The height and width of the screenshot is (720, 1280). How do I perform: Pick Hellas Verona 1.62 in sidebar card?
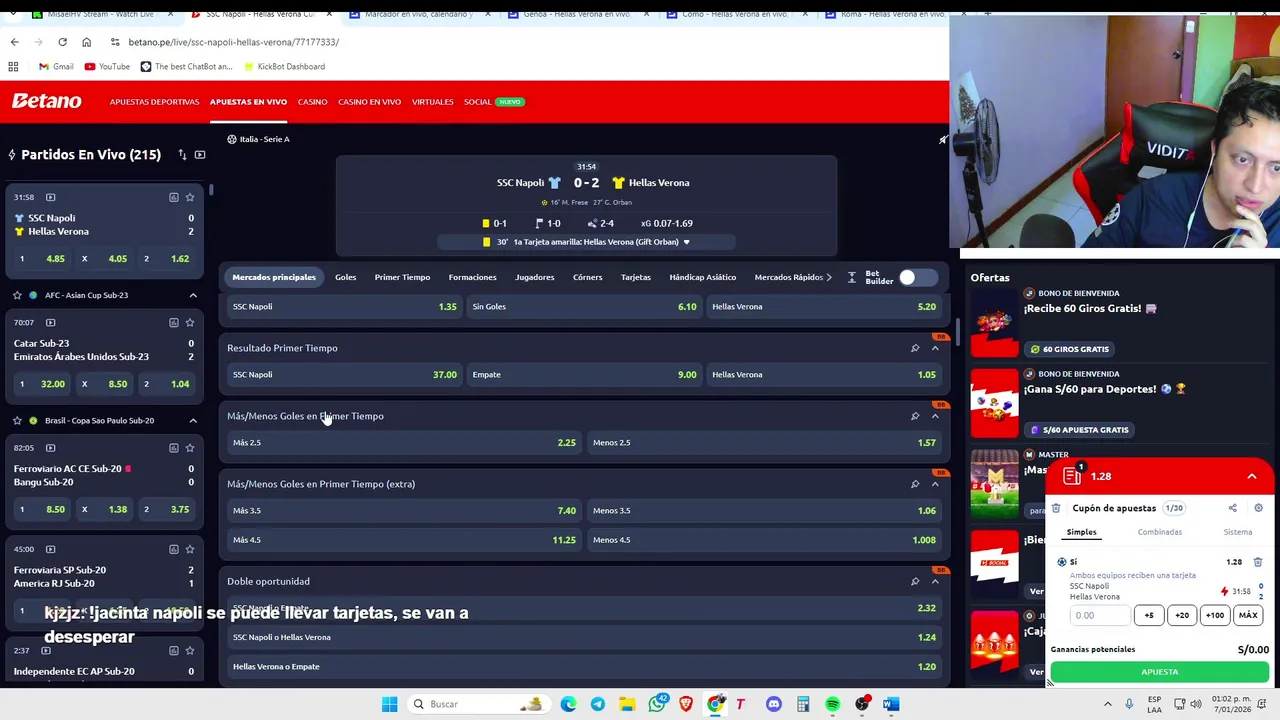coord(166,259)
